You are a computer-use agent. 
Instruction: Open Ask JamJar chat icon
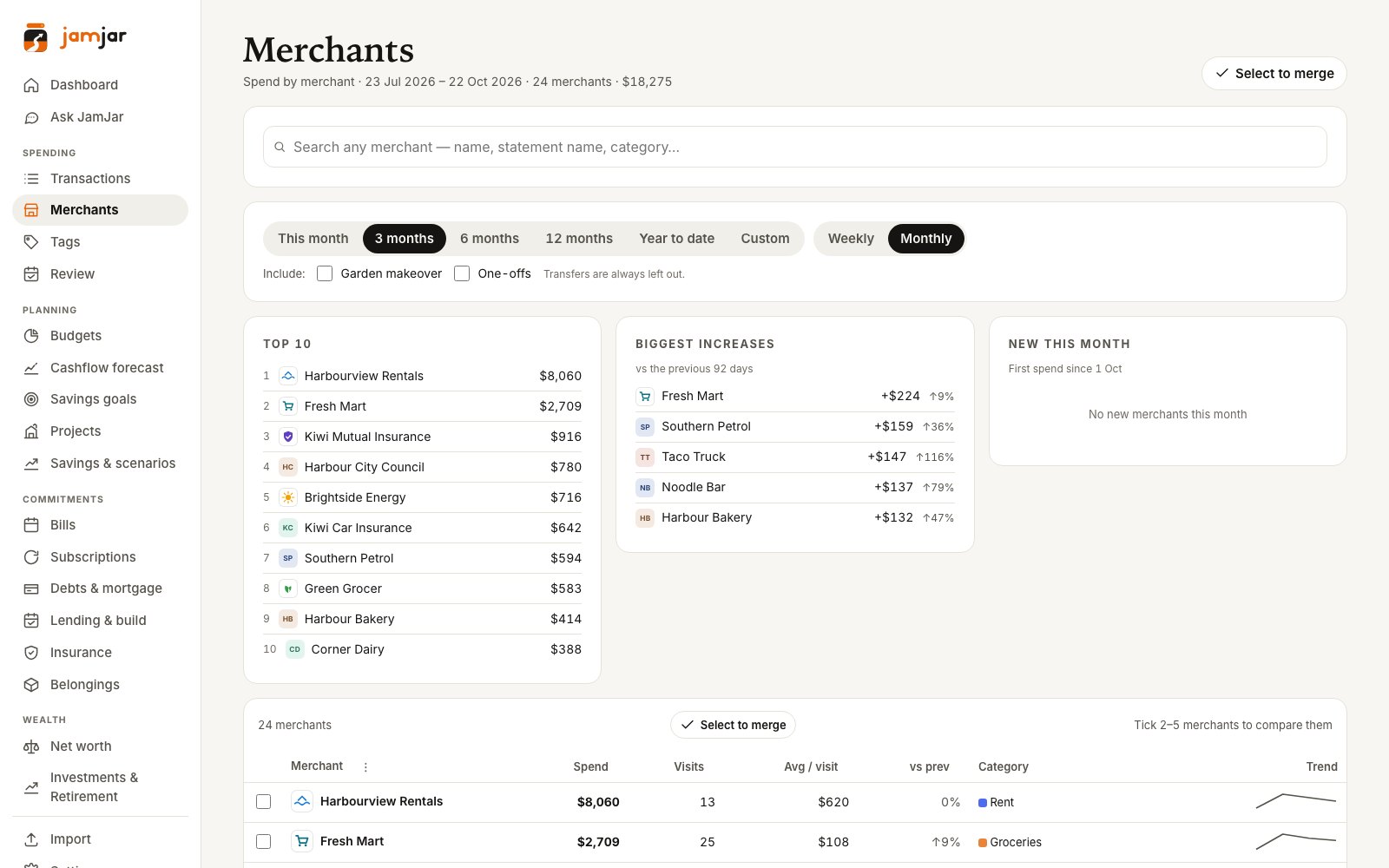31,117
